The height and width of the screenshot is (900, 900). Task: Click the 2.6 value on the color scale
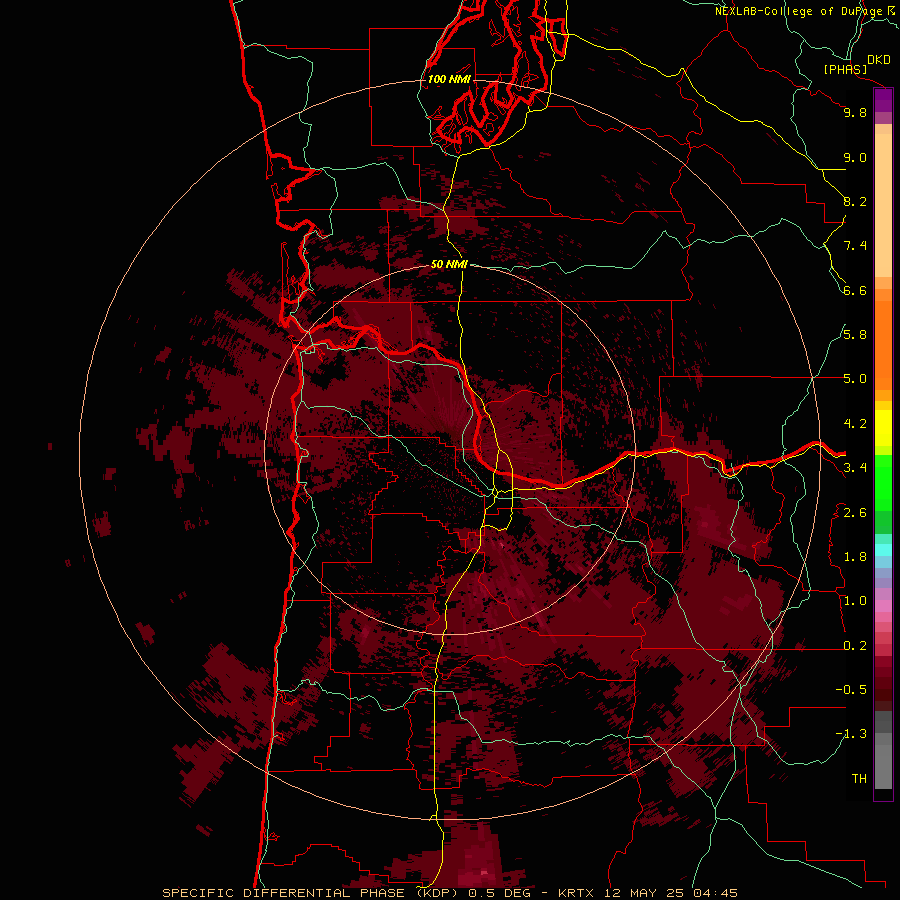tap(855, 513)
